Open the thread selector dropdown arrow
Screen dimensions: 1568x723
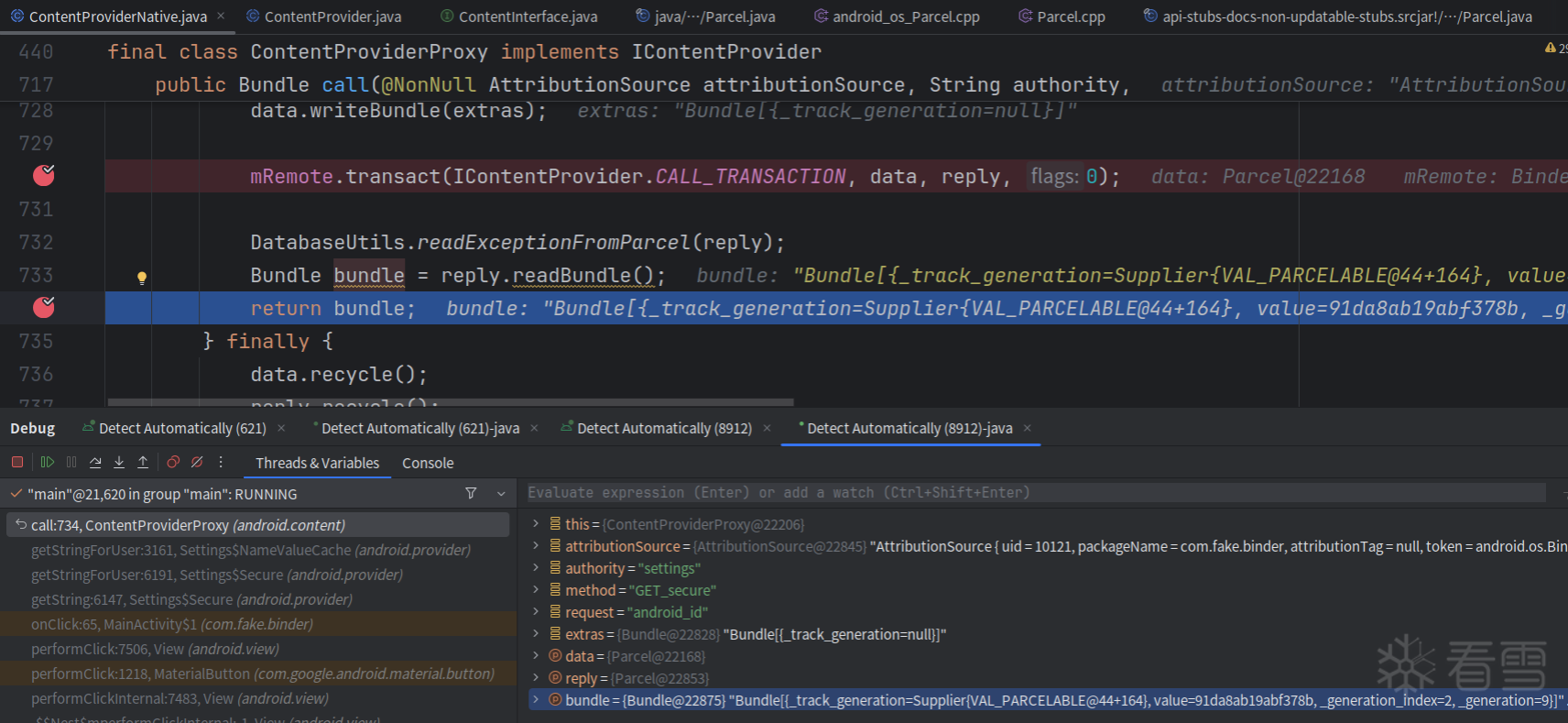pos(501,494)
